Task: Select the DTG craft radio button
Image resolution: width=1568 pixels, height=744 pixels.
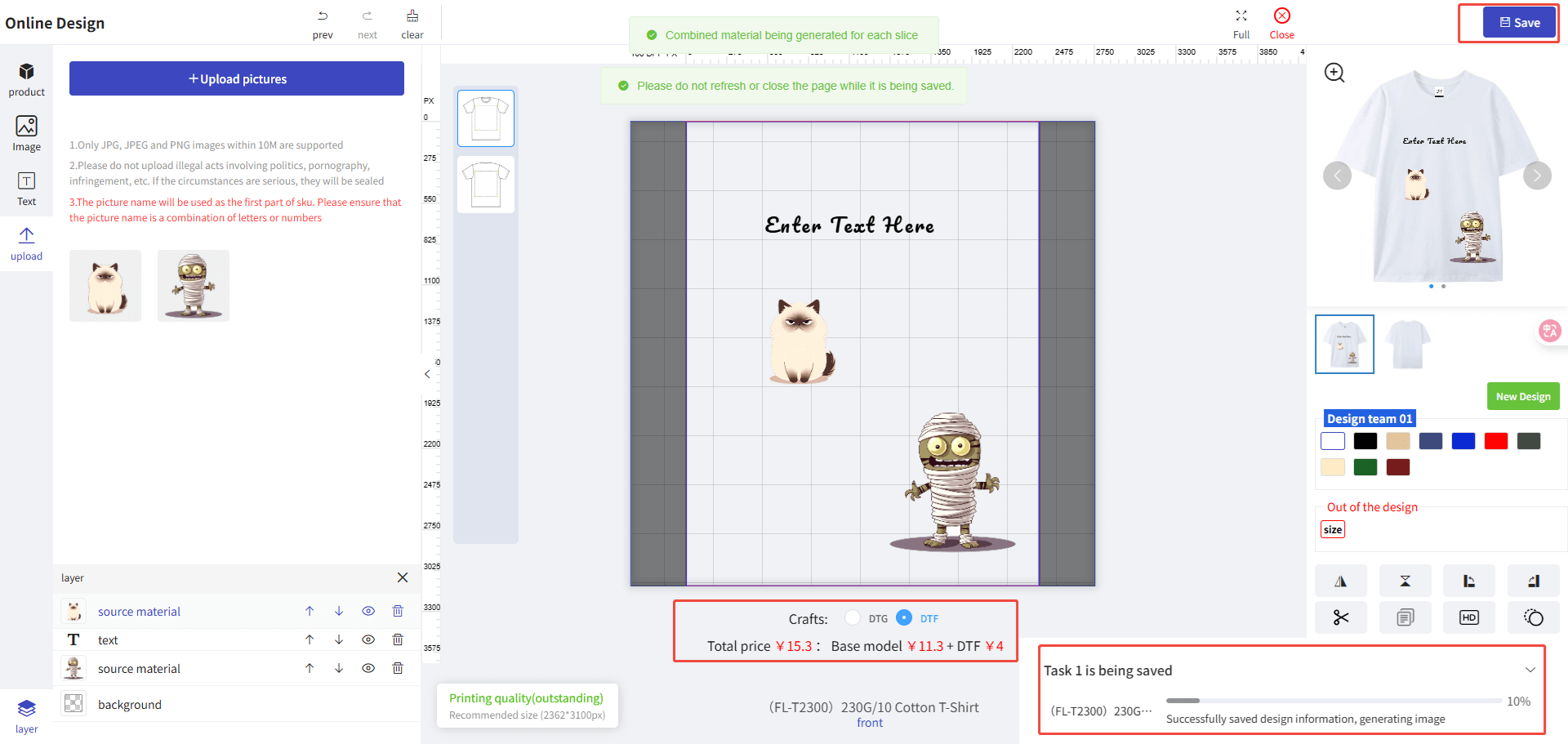Action: [x=853, y=617]
